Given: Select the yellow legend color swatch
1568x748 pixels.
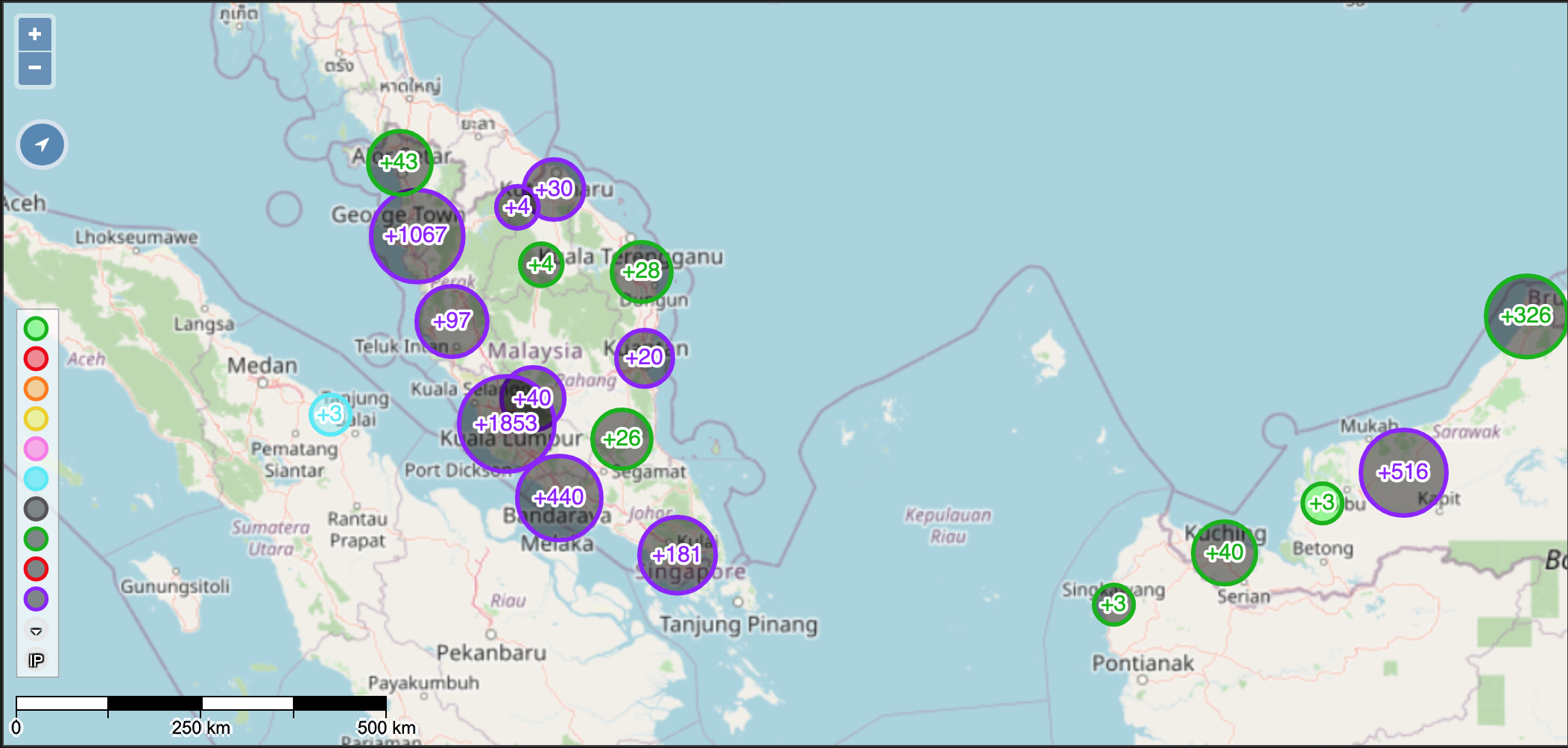Looking at the screenshot, I should coord(36,419).
